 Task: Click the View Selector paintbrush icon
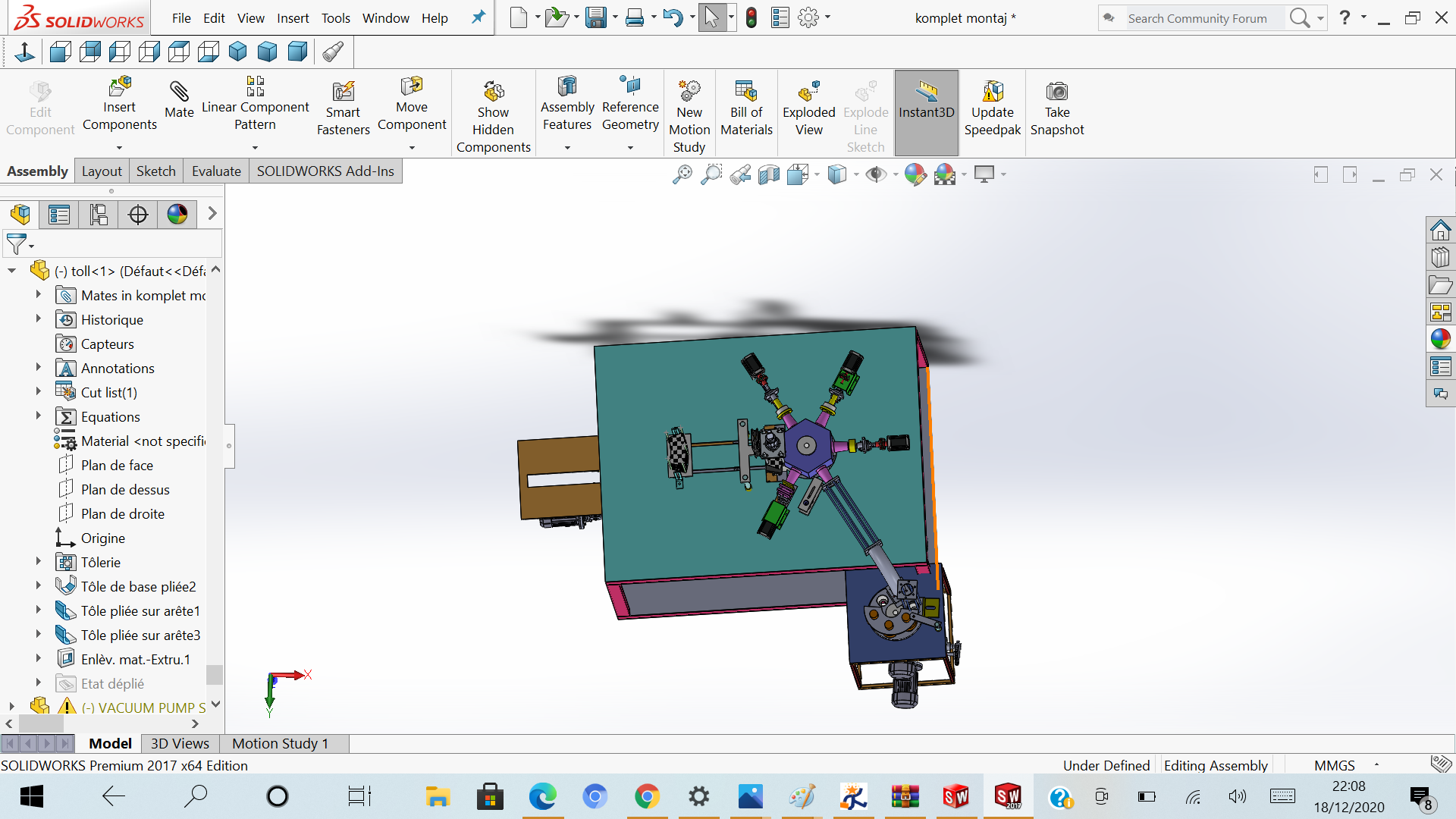click(x=333, y=52)
